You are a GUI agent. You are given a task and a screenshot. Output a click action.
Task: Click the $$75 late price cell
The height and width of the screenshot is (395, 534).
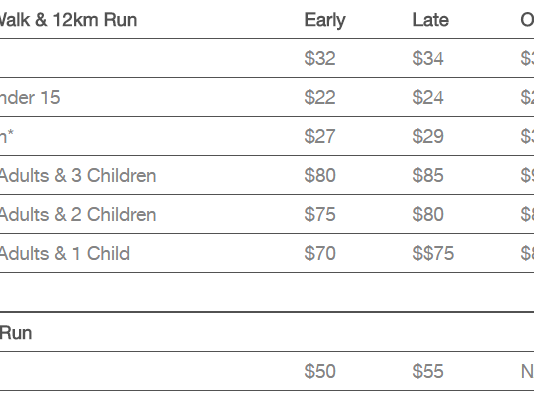[x=433, y=253]
